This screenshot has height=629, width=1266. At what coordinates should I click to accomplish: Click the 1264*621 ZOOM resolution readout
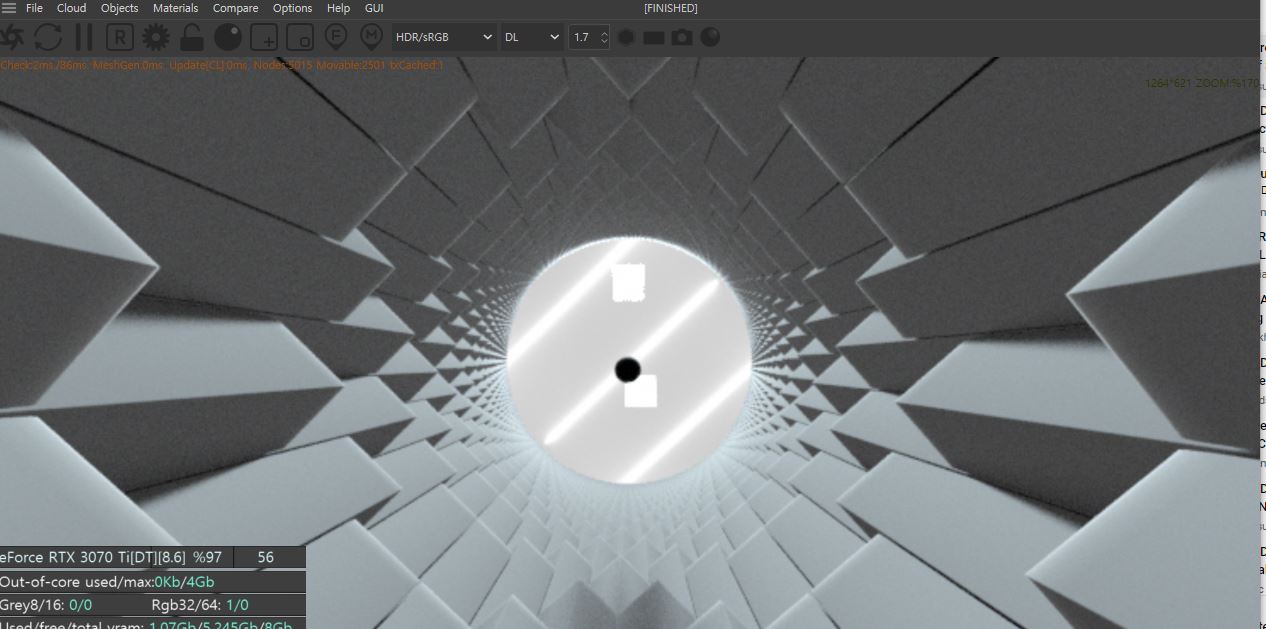[1202, 83]
